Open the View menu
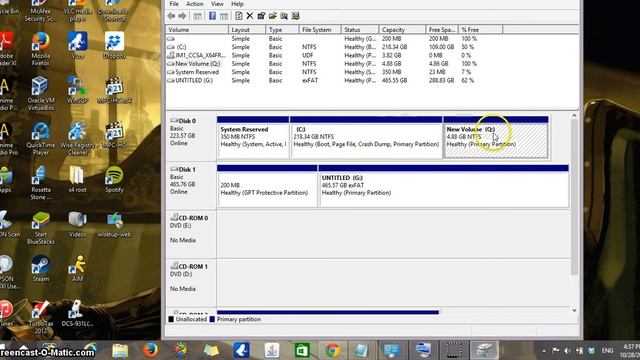Screen dimensions: 640x360 click(x=217, y=4)
